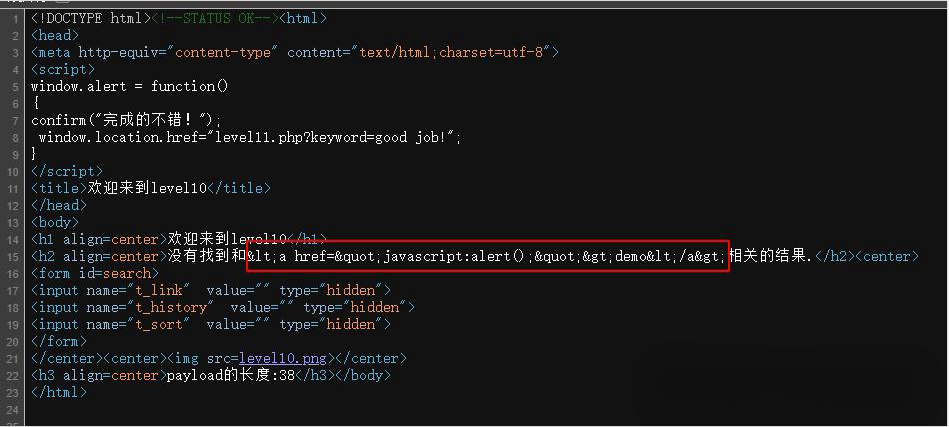Click the 没有找到和 text on line 15
The image size is (949, 427).
coord(207,256)
